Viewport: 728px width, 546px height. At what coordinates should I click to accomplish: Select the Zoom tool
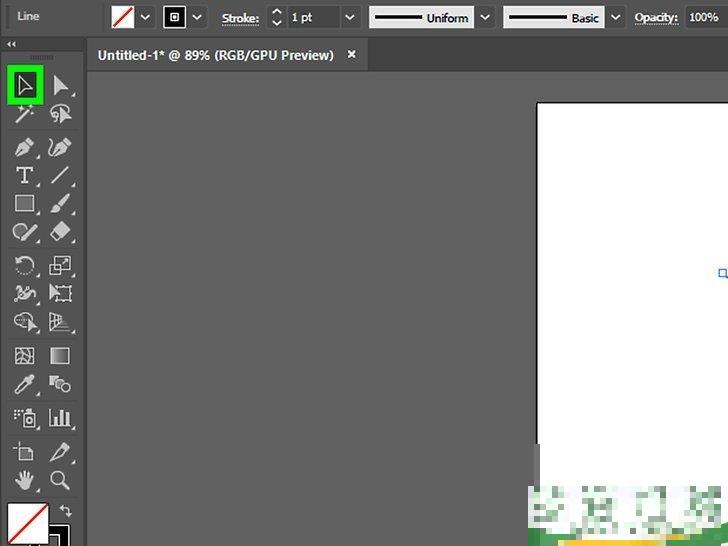(x=60, y=480)
